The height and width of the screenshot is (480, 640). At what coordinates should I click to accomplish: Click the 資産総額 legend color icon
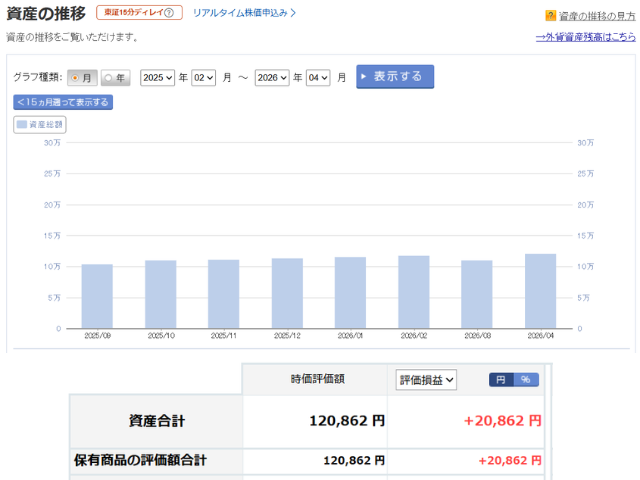[22, 125]
